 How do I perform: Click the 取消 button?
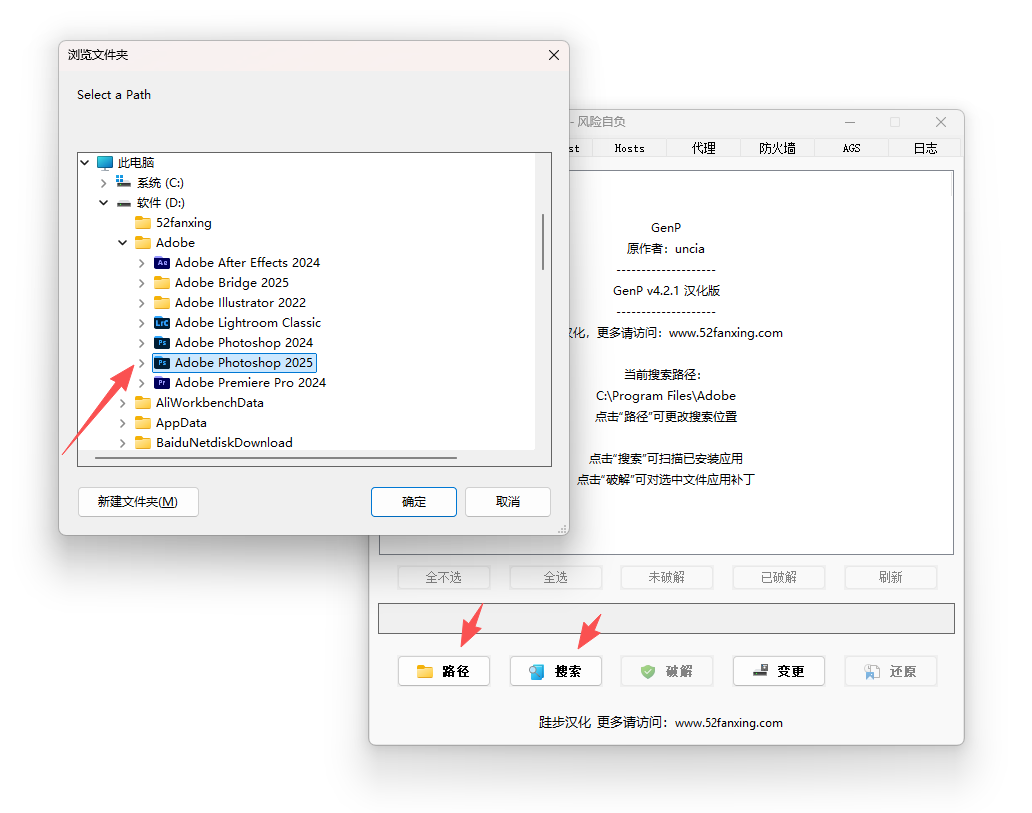[508, 502]
